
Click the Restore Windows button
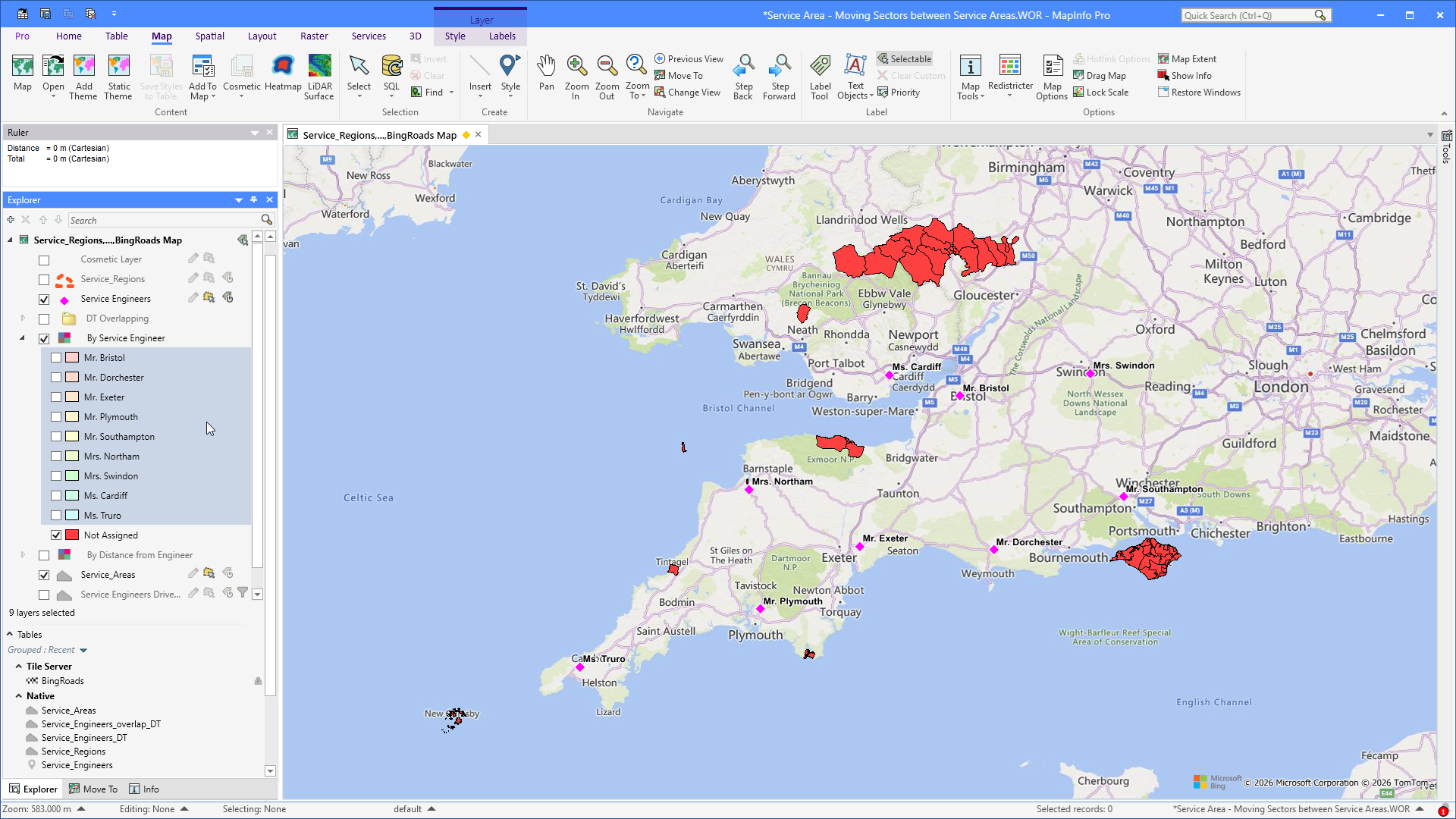tap(1199, 93)
